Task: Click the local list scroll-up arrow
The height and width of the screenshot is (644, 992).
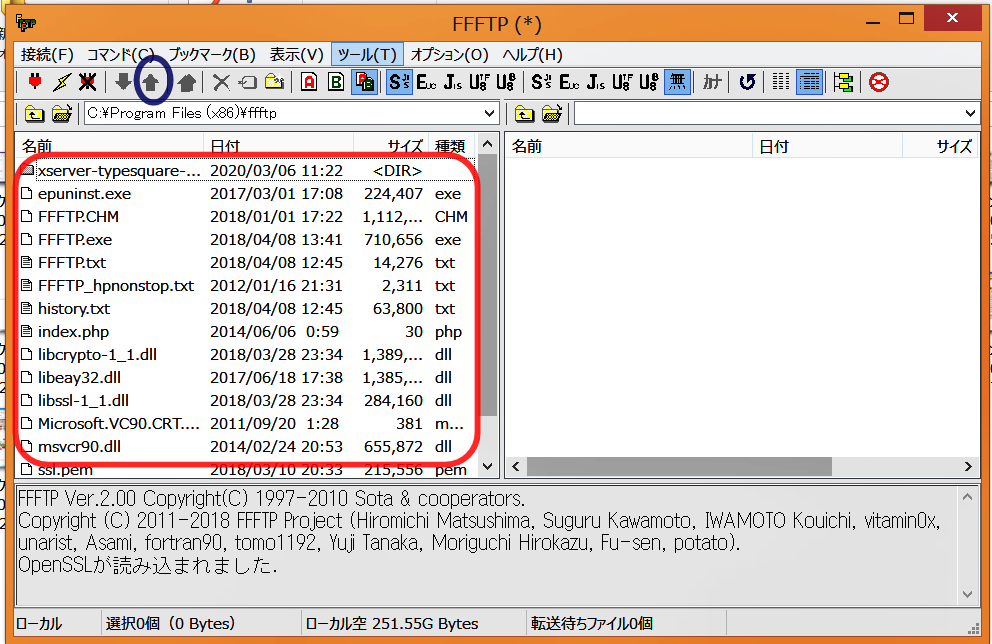Action: tap(487, 144)
